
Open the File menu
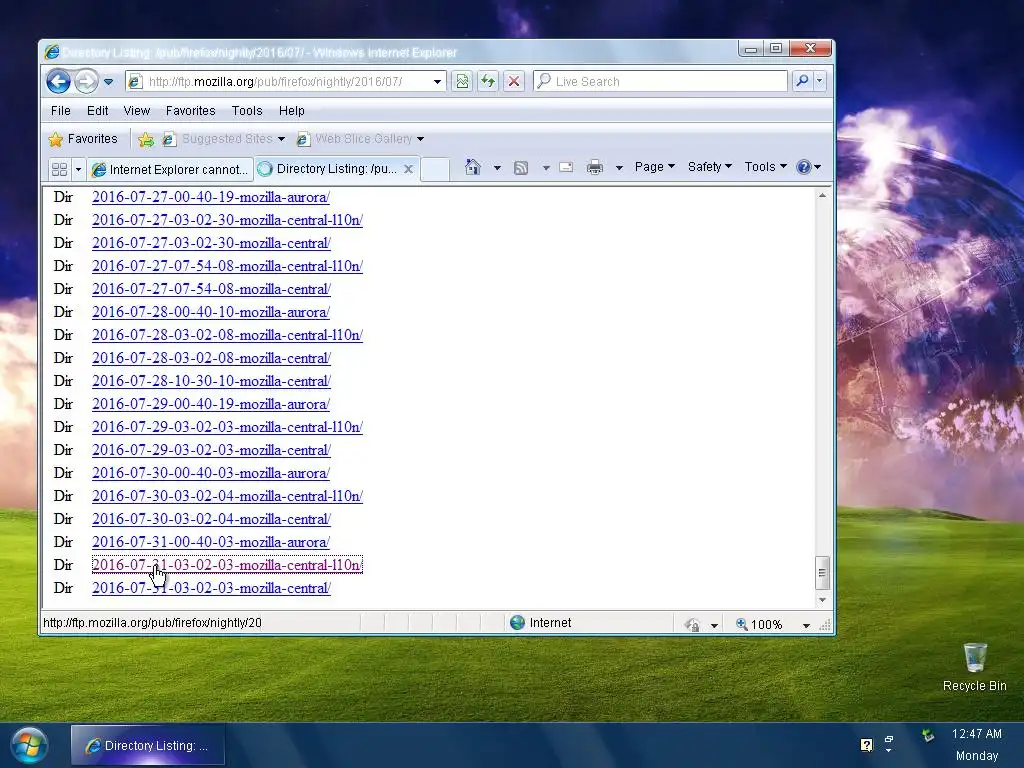[61, 111]
